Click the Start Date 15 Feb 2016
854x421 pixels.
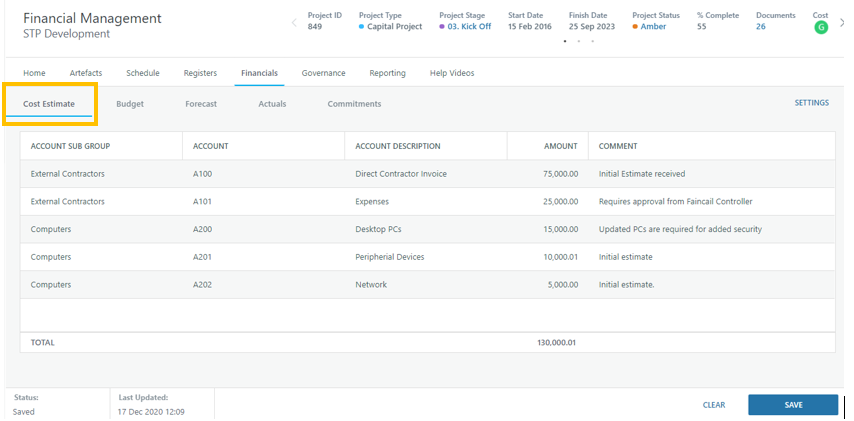[530, 26]
